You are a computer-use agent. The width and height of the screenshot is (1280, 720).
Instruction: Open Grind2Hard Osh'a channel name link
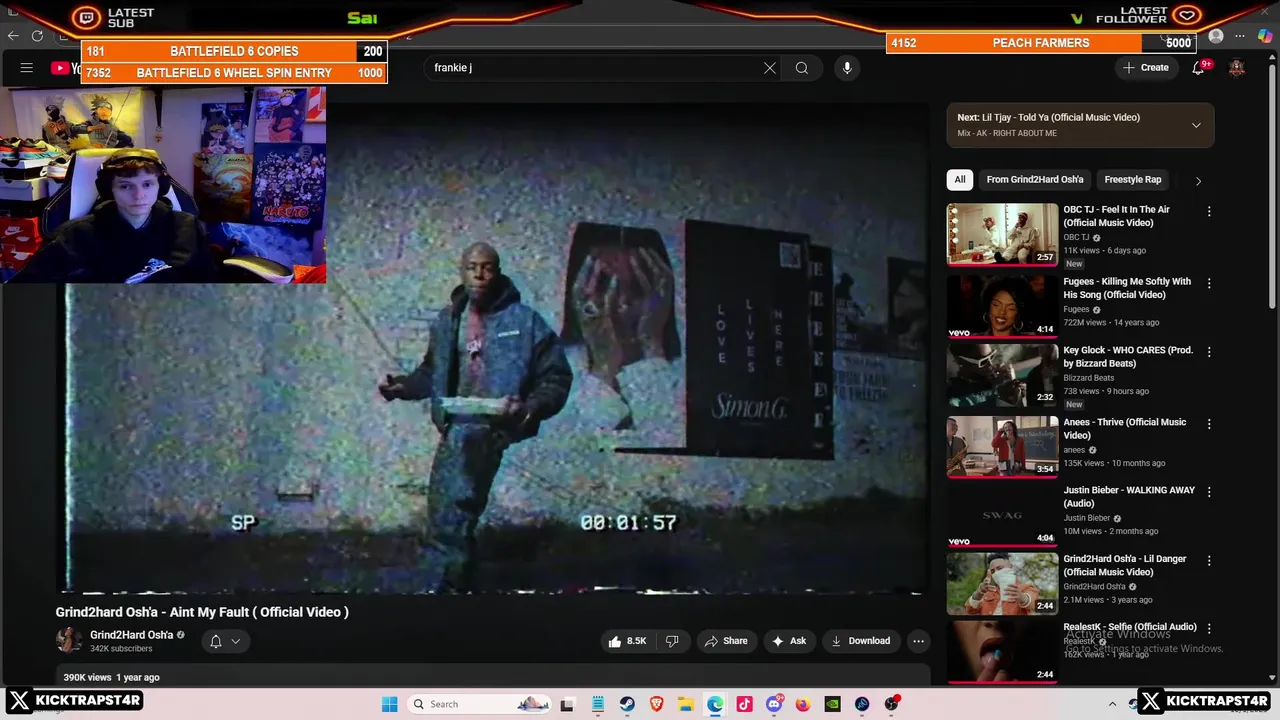pos(131,635)
